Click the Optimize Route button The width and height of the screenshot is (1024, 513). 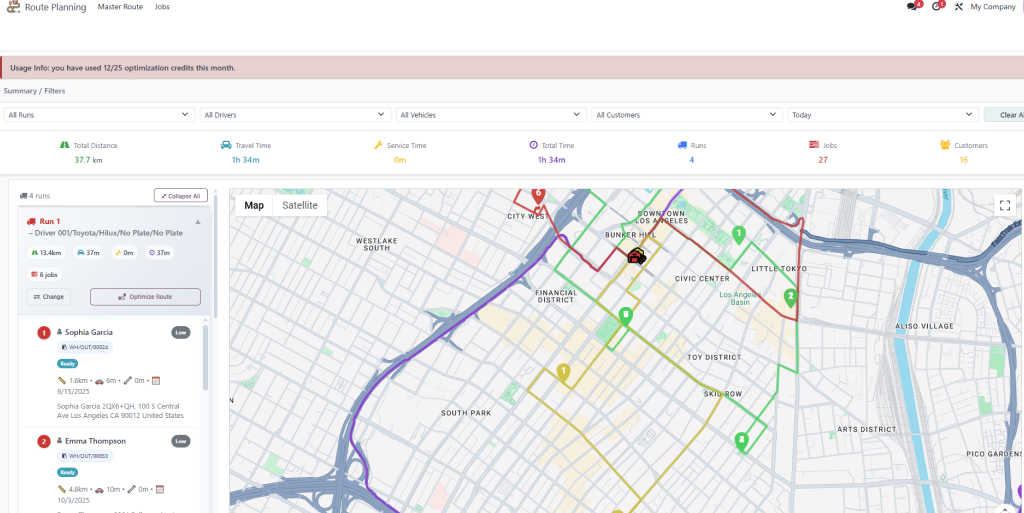click(145, 297)
